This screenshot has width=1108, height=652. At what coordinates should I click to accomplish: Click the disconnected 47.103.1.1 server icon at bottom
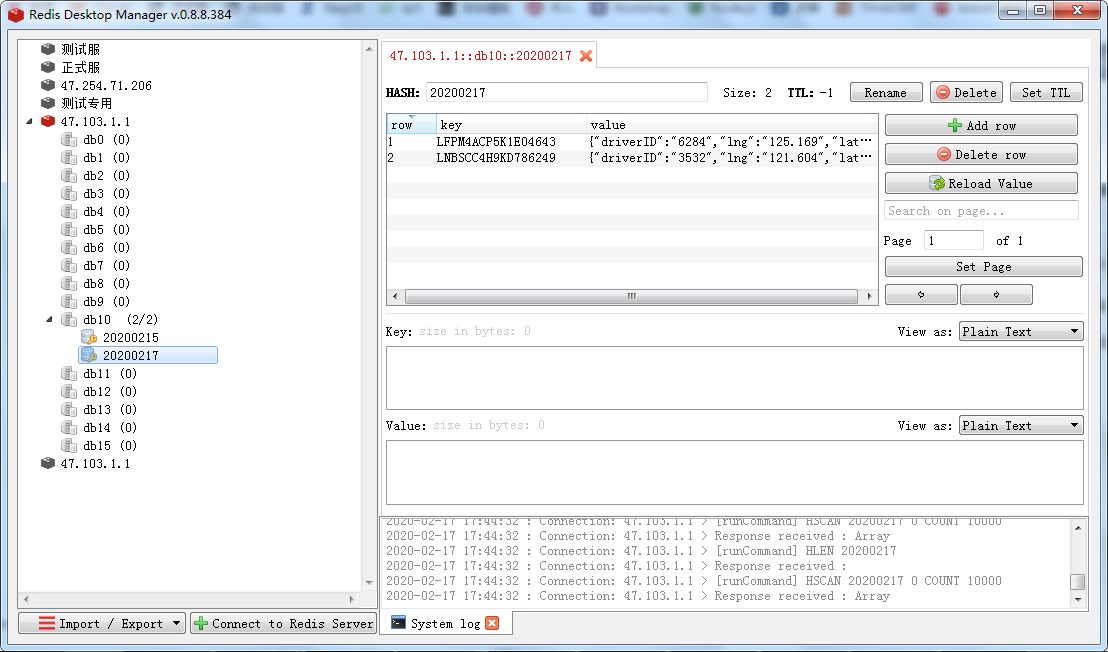click(48, 463)
